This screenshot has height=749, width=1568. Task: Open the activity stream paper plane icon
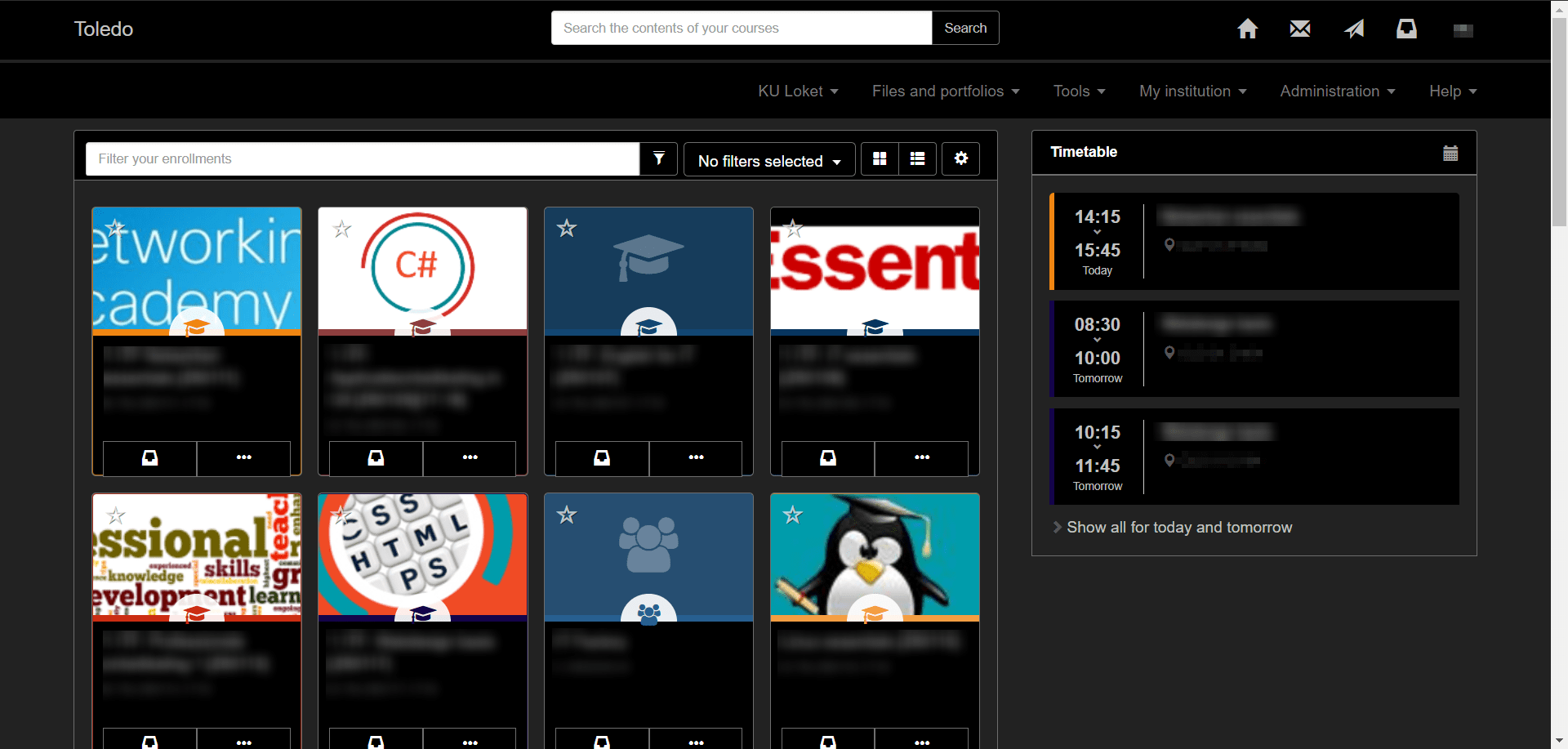(1354, 29)
